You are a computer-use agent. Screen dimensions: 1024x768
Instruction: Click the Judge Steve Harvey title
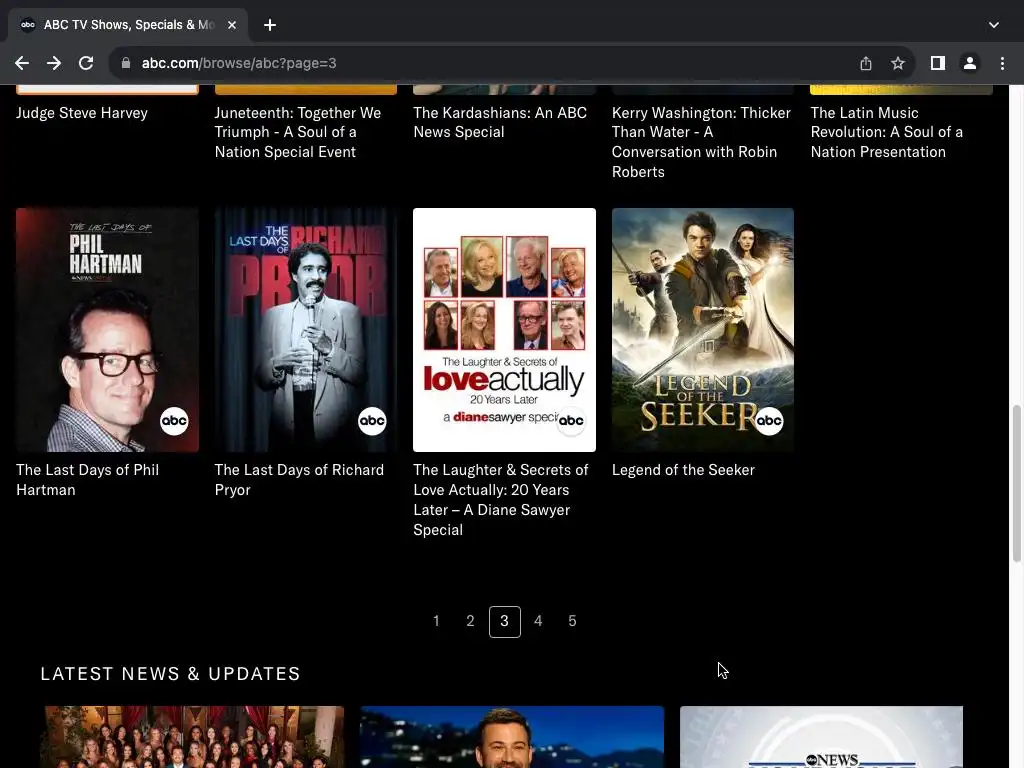pos(82,113)
